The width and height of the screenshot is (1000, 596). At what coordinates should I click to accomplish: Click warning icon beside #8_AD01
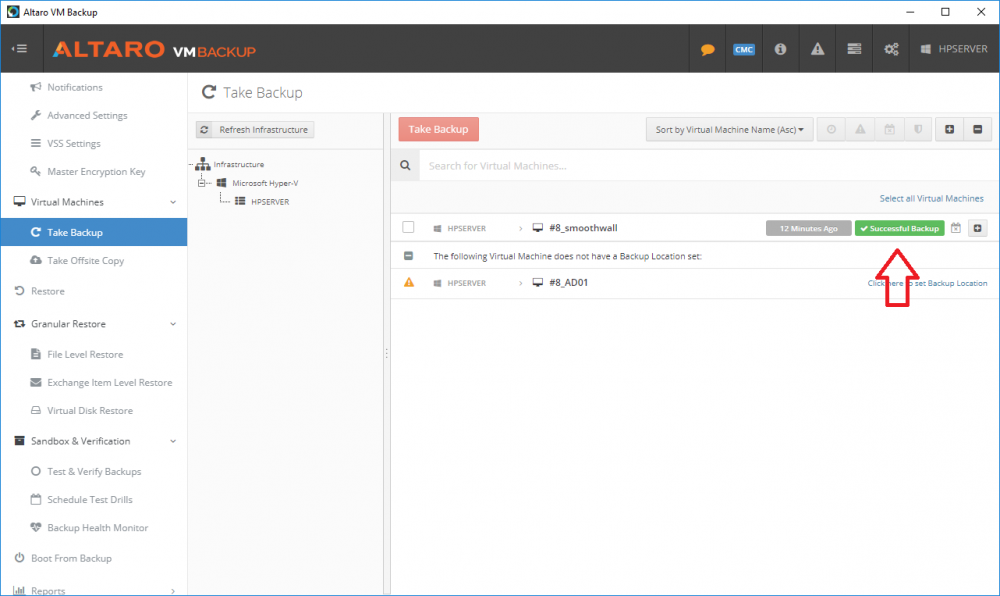[x=409, y=282]
